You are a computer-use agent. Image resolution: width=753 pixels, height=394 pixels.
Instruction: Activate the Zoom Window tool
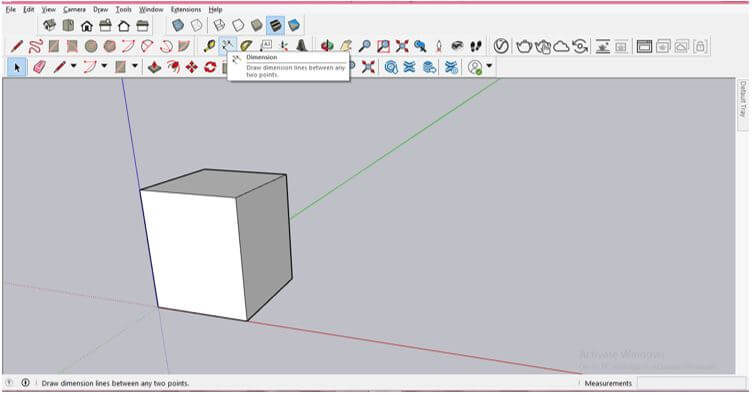[383, 46]
